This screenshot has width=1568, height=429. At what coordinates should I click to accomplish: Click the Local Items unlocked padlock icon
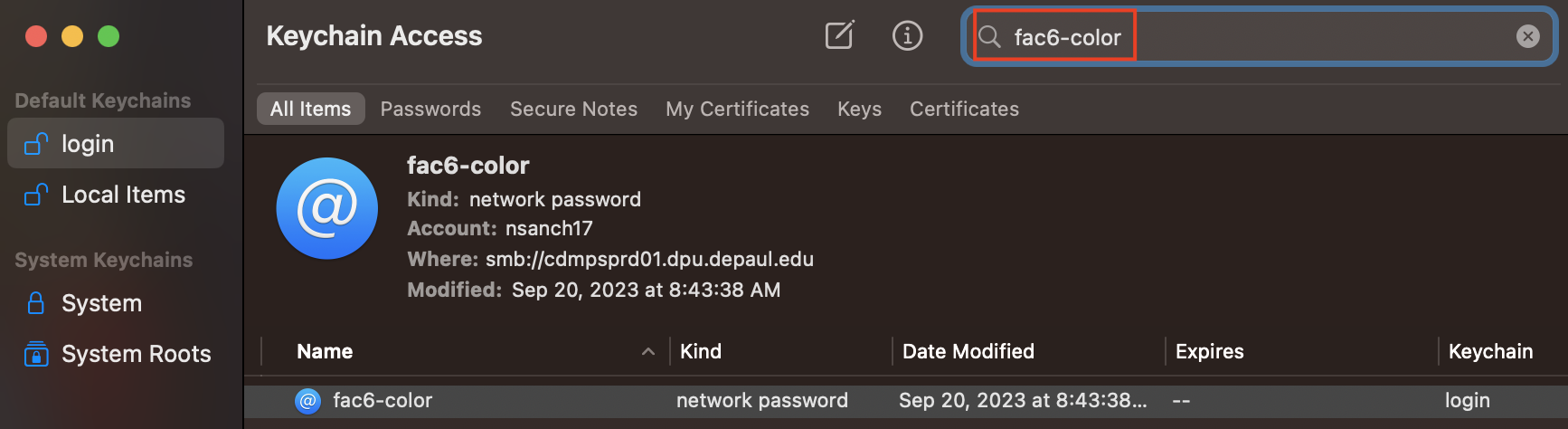pyautogui.click(x=36, y=194)
